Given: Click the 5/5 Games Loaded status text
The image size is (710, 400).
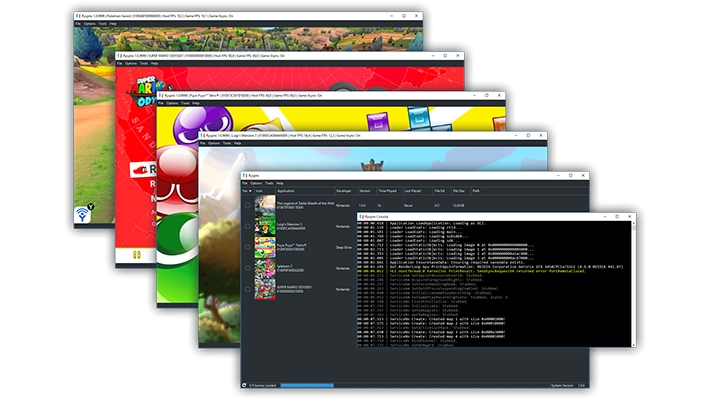Looking at the screenshot, I should (263, 386).
